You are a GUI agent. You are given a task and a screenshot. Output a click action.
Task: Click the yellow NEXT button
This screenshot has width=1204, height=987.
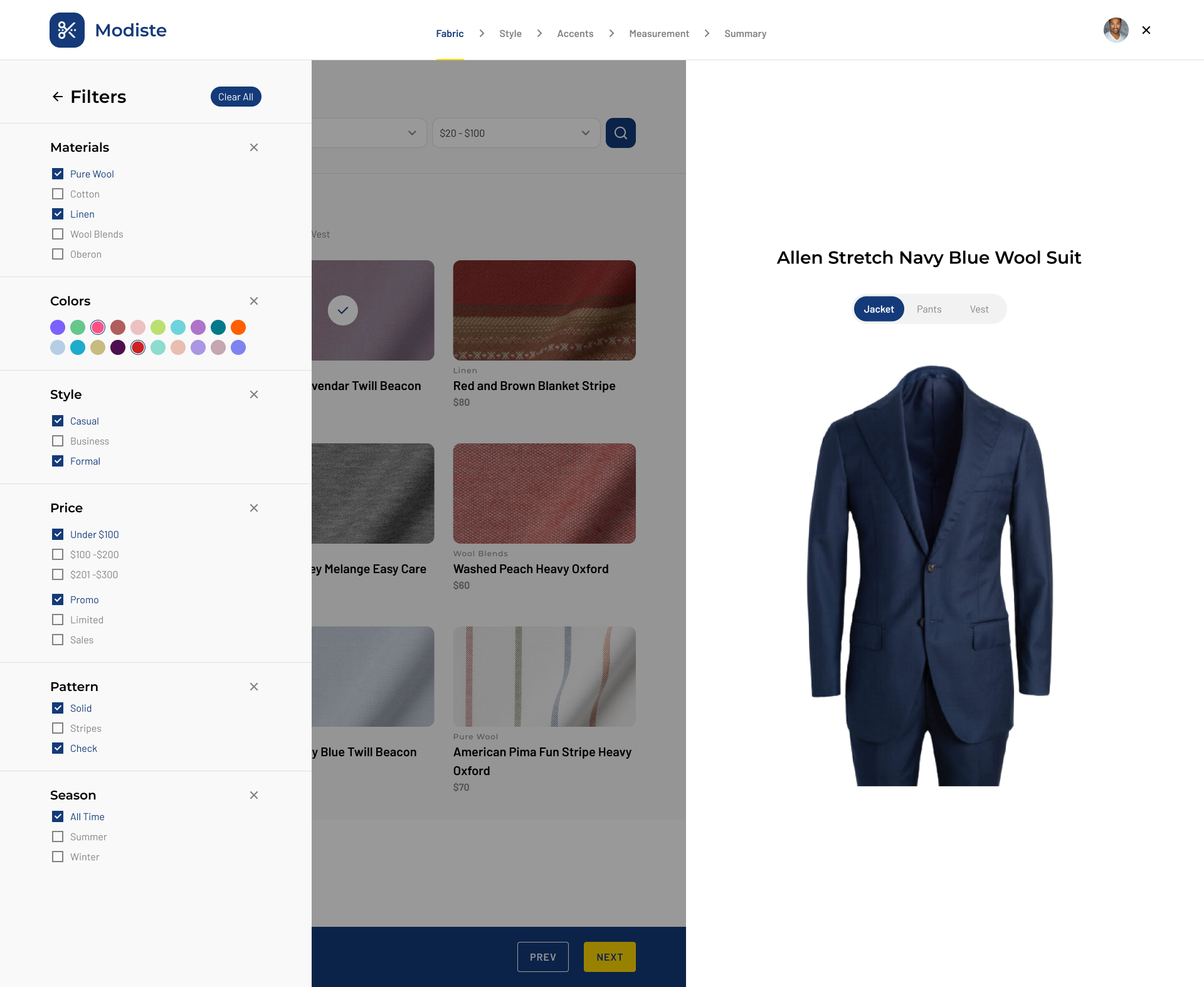(609, 957)
